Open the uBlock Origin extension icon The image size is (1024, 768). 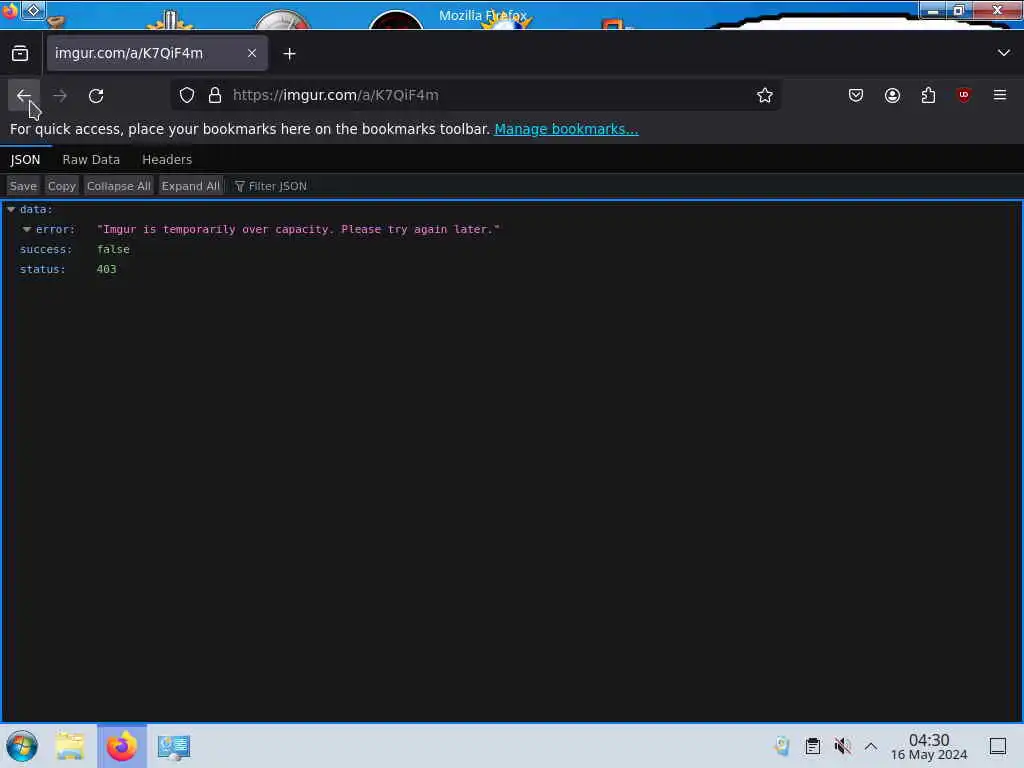964,95
